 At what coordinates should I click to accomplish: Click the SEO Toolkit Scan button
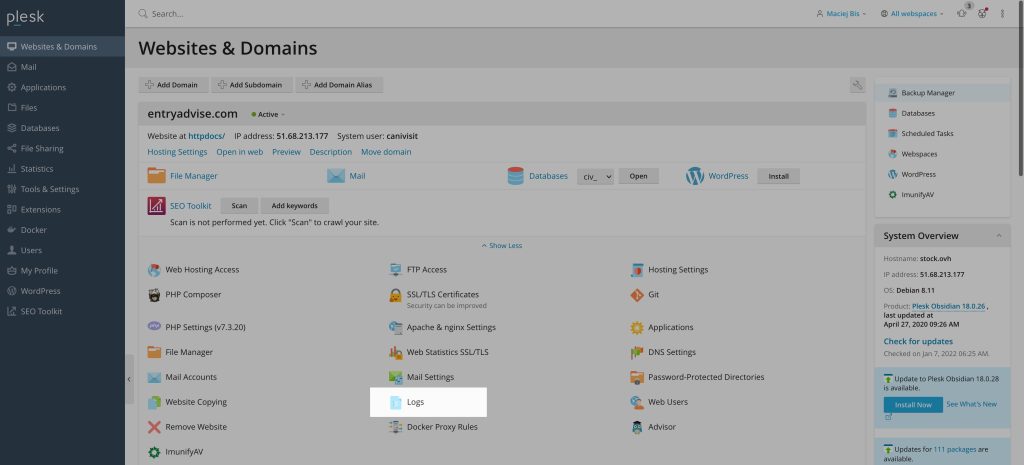point(239,206)
